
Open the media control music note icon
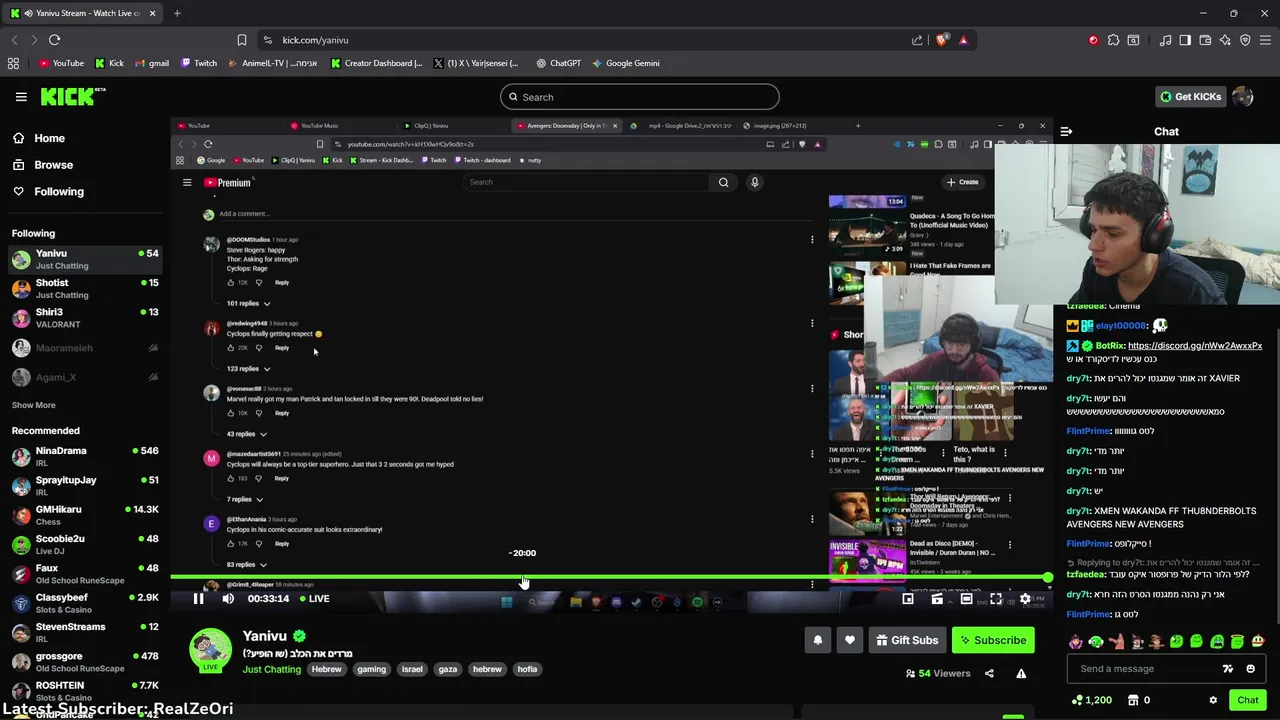point(1165,40)
